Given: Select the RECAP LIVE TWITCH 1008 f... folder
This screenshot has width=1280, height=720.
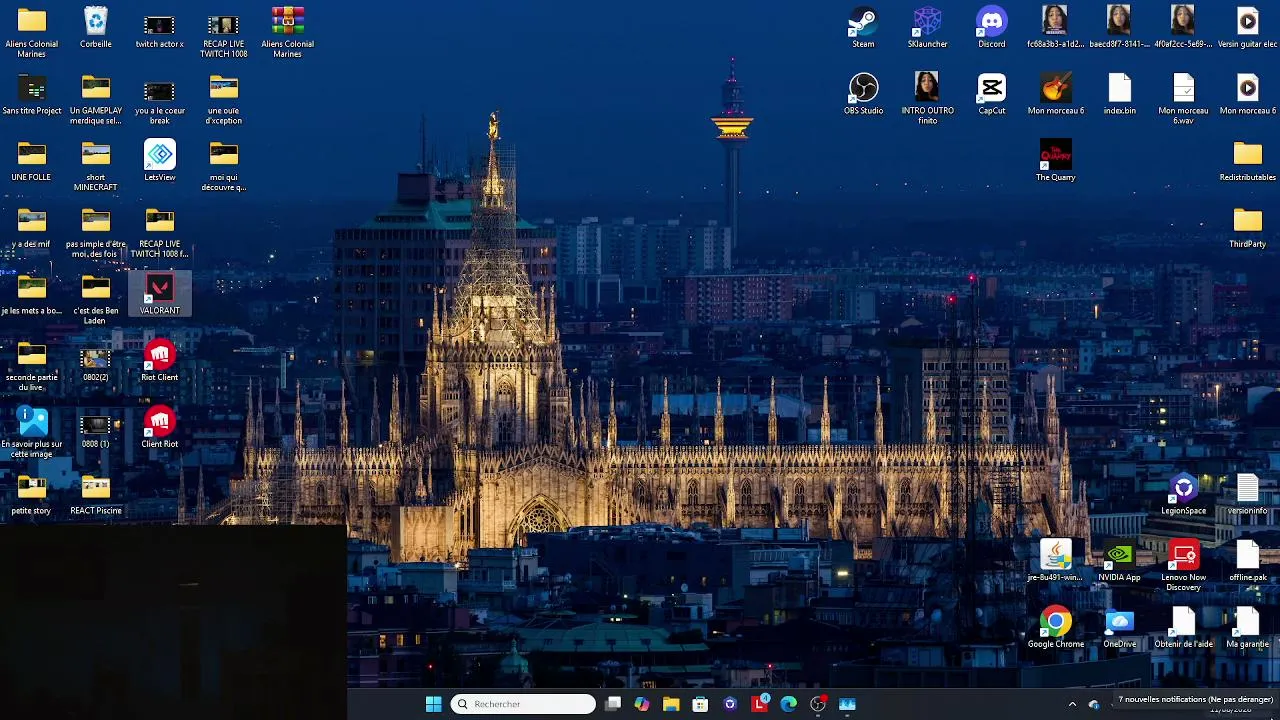Looking at the screenshot, I should [x=160, y=222].
